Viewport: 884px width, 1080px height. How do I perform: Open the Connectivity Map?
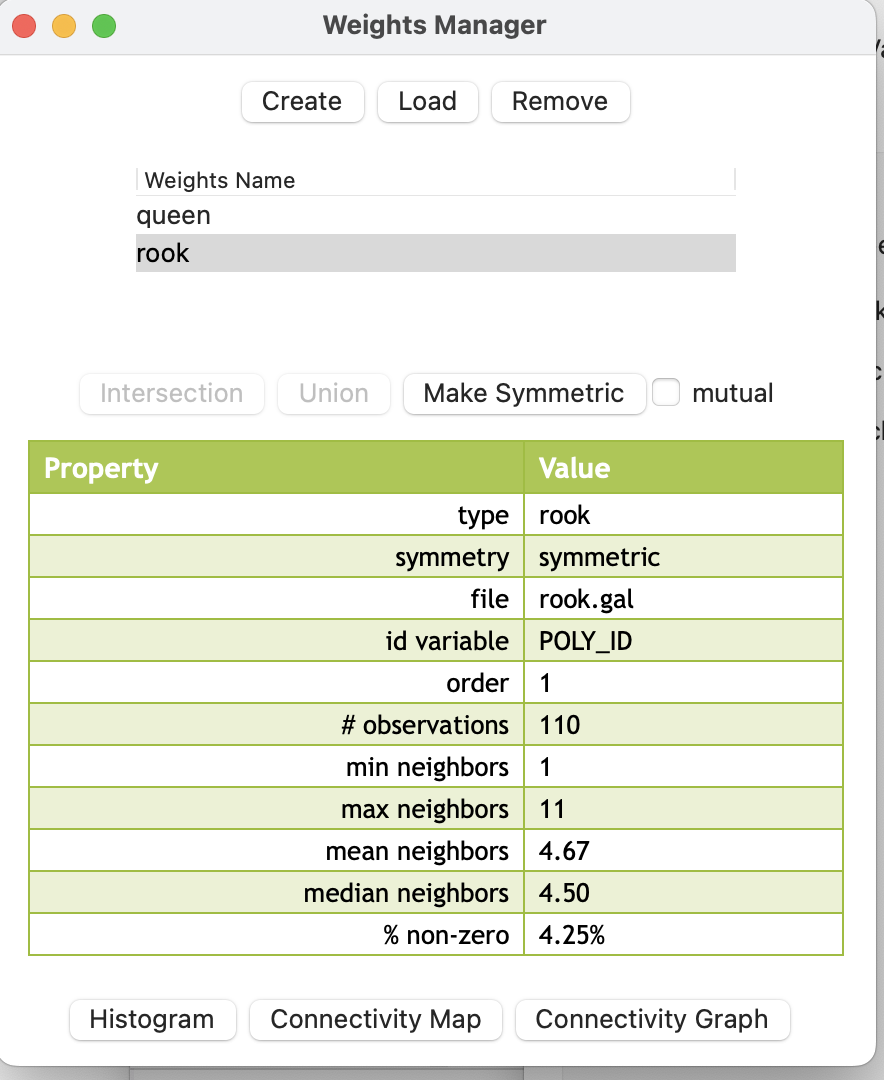[x=376, y=1019]
